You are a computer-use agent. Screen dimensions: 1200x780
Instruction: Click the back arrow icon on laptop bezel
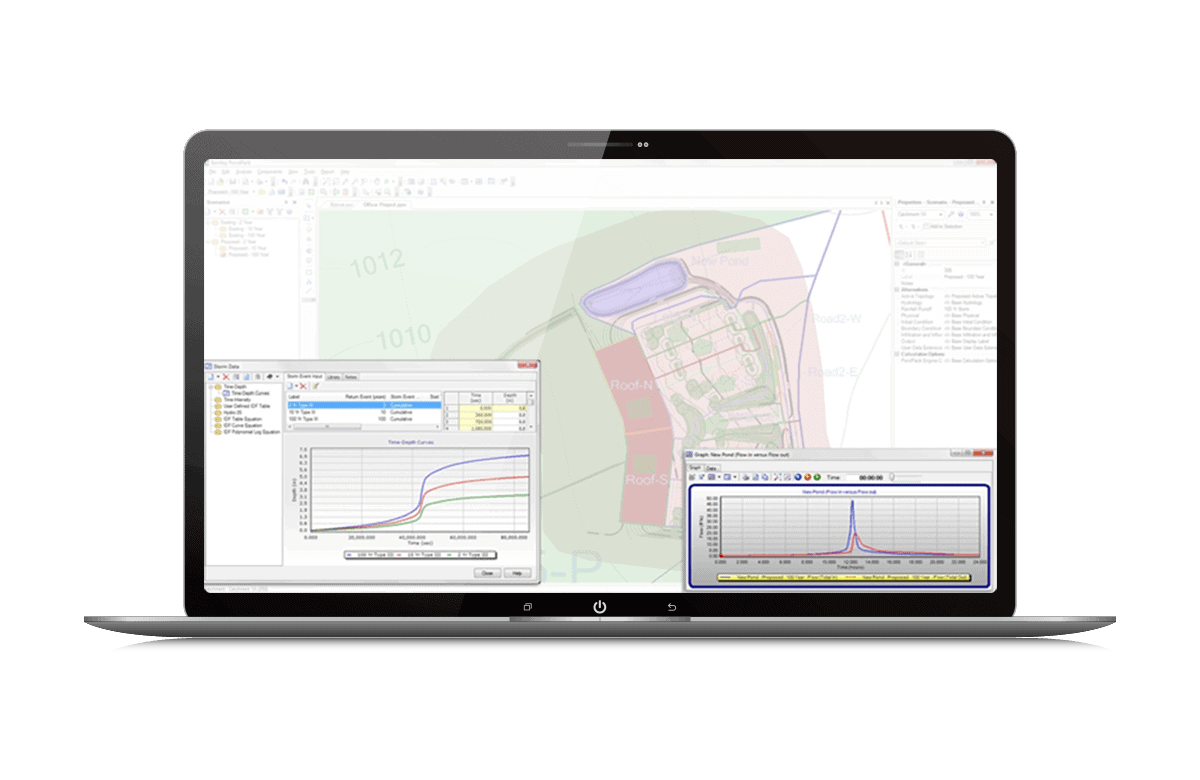click(672, 607)
